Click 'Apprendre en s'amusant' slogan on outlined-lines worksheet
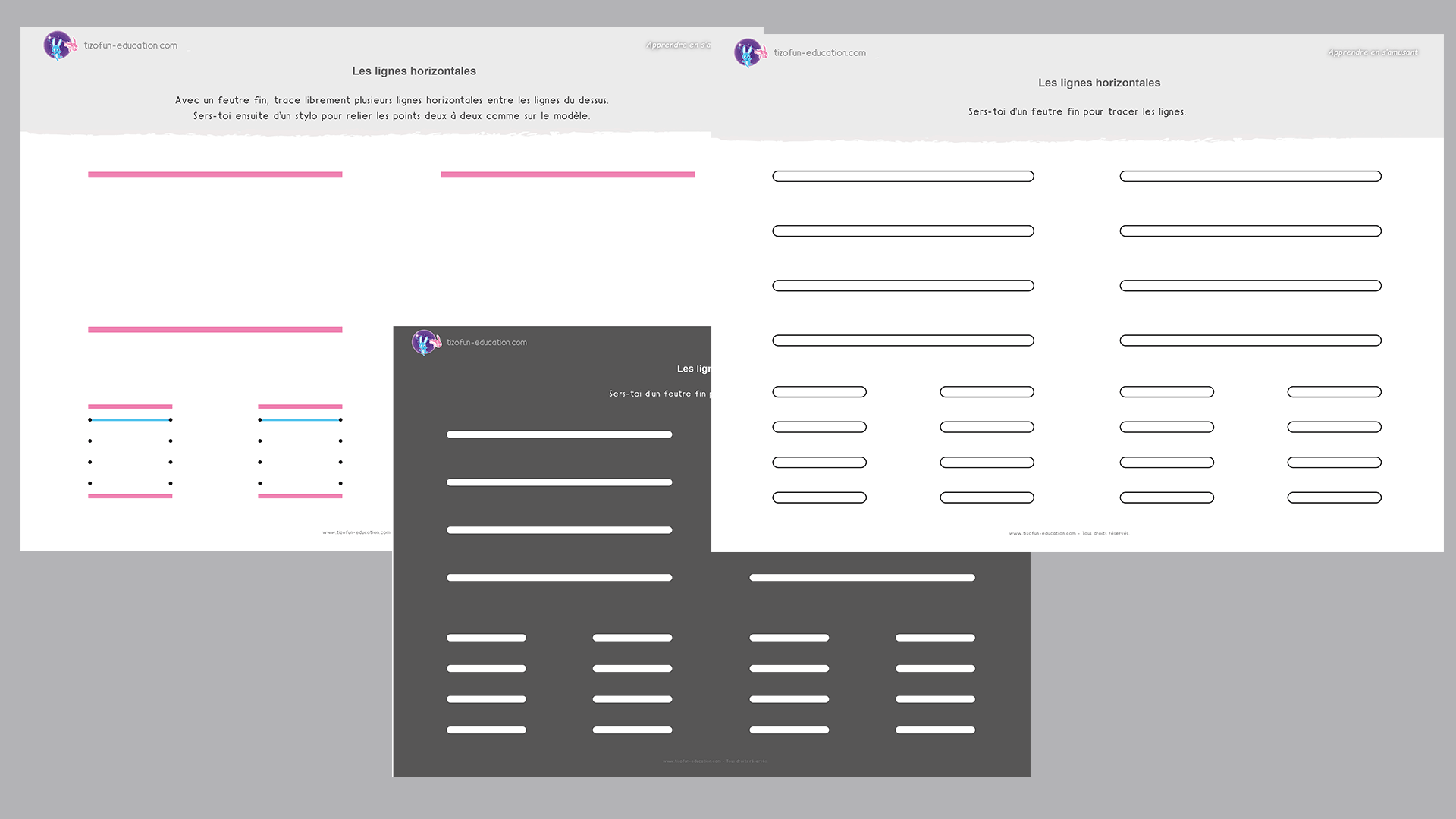Image resolution: width=1456 pixels, height=819 pixels. tap(1373, 52)
